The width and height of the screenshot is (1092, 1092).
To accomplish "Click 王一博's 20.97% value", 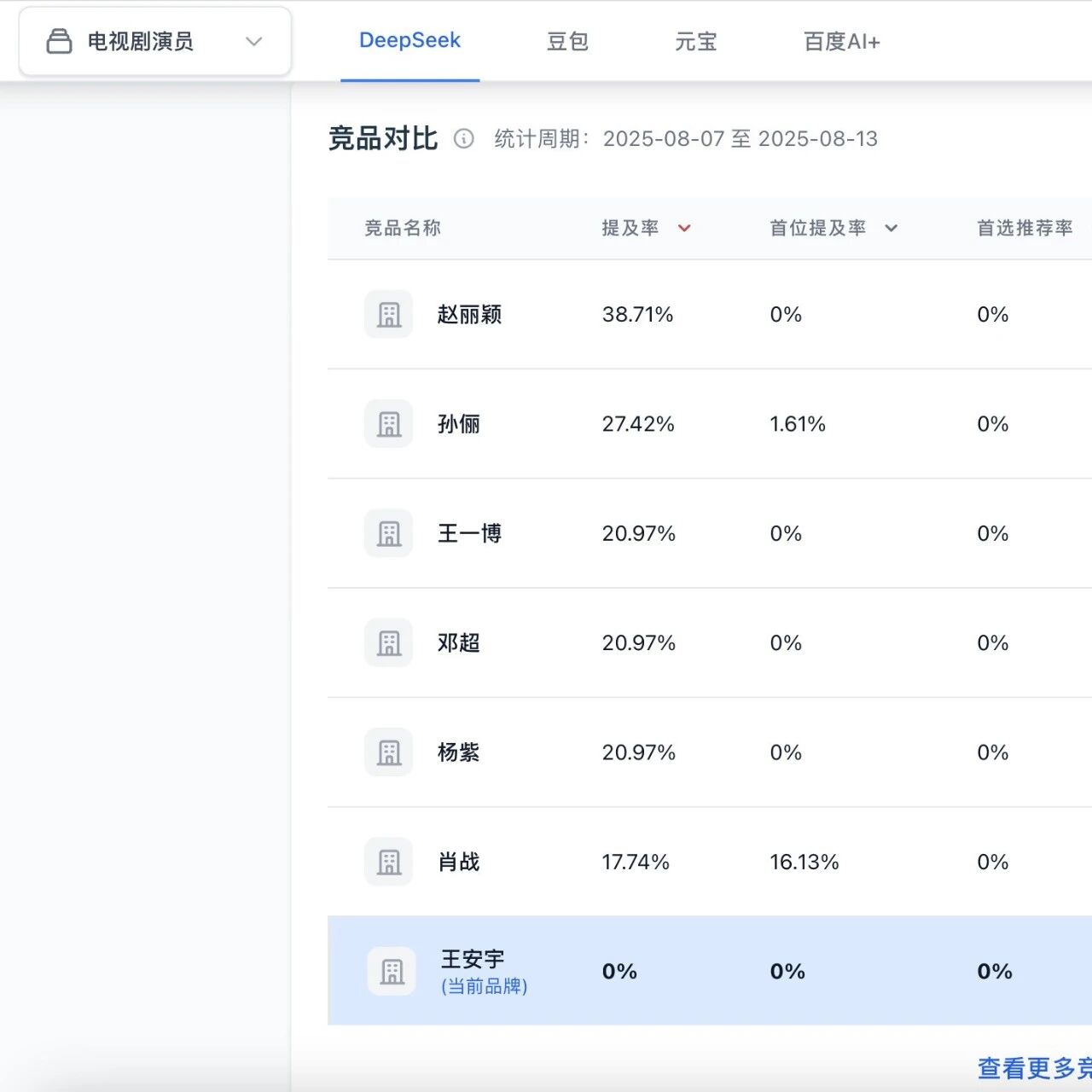I will coord(639,533).
